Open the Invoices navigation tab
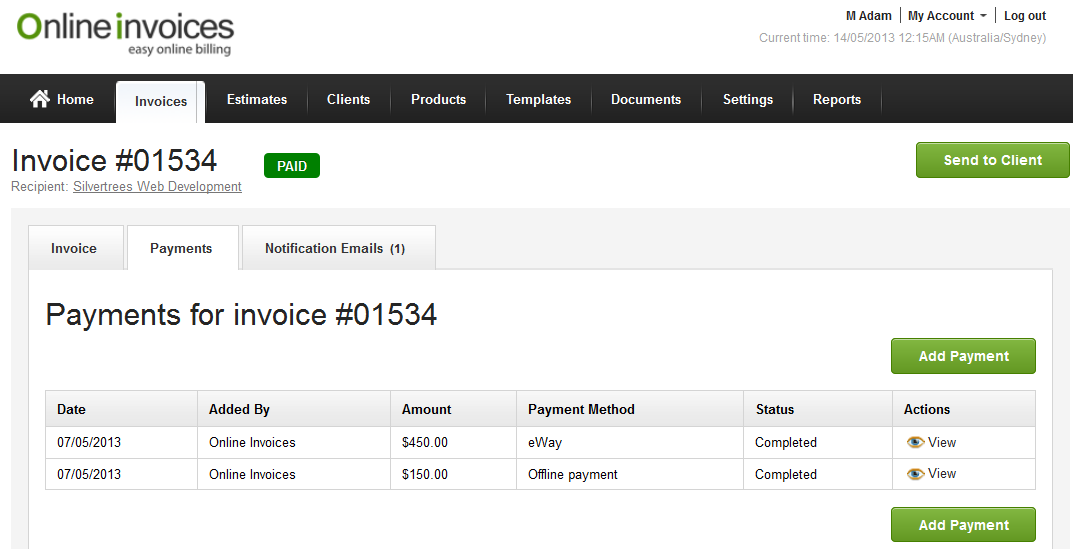 pyautogui.click(x=161, y=101)
